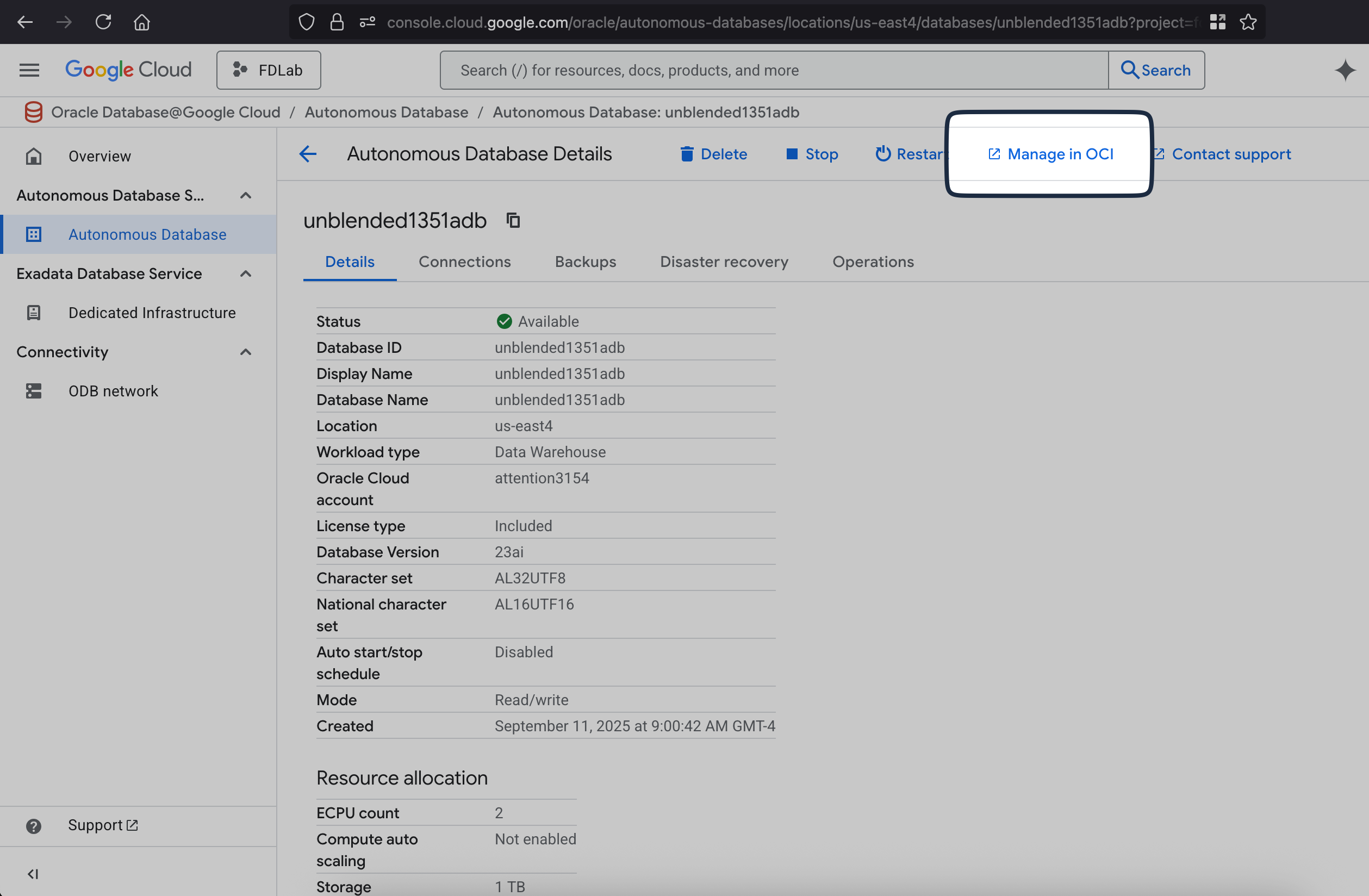Bookmark page with star icon
Screen dimensions: 1369x896
[x=1248, y=22]
